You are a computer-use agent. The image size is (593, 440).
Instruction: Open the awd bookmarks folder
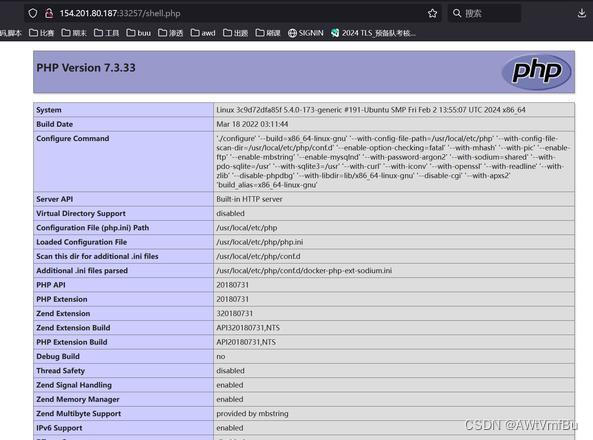[x=203, y=33]
